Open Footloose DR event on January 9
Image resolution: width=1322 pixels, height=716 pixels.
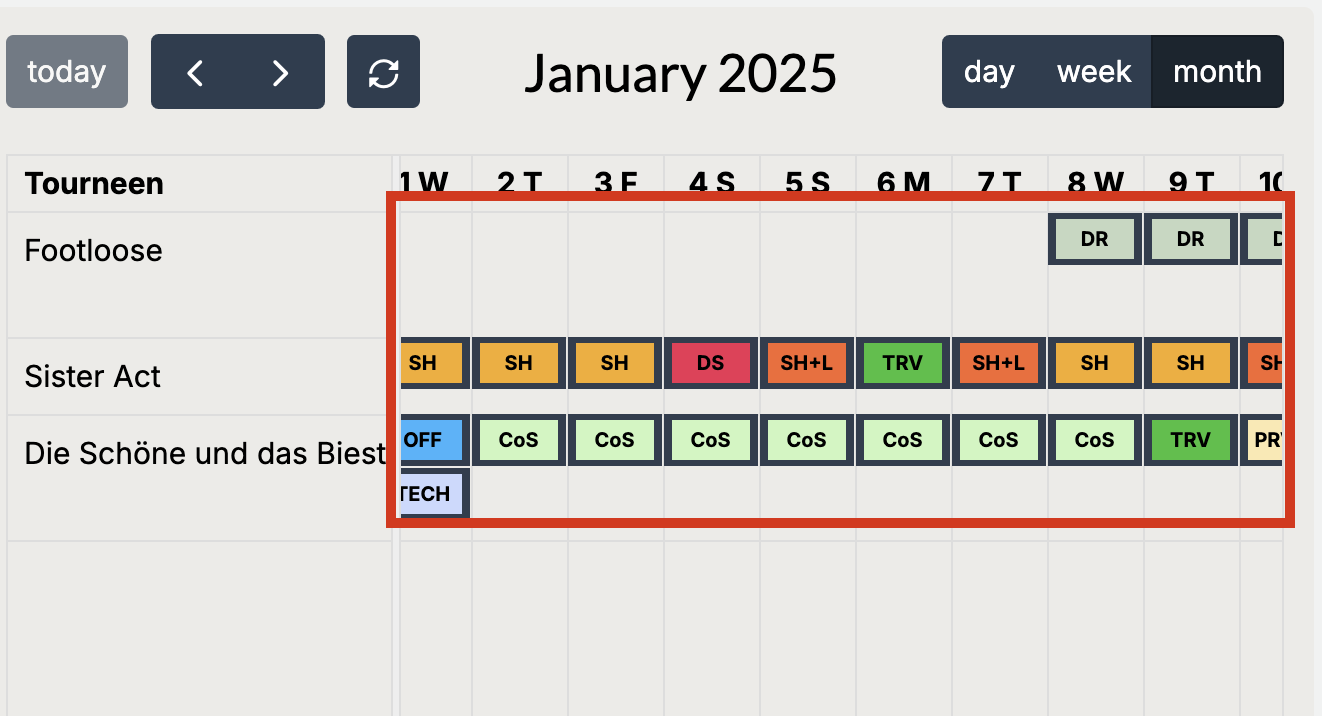1190,240
